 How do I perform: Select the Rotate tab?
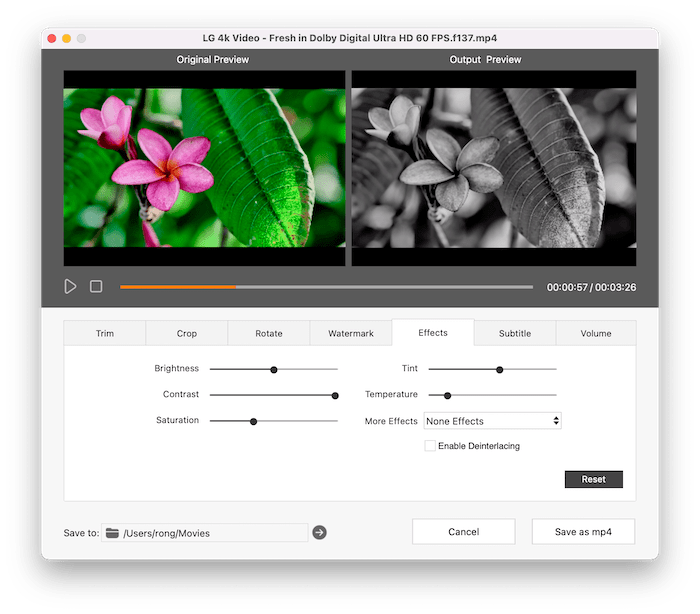269,333
